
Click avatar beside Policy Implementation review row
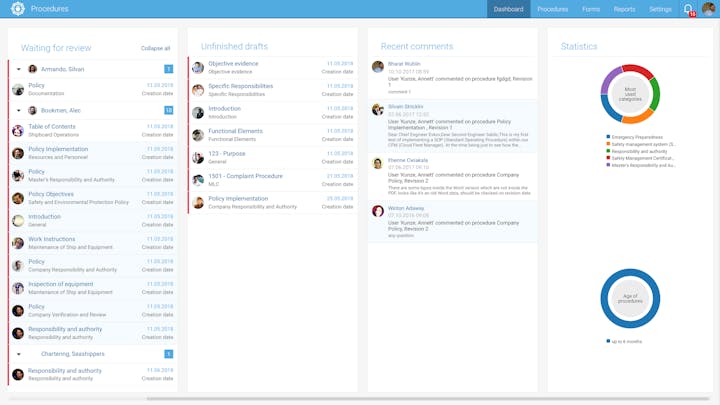[x=18, y=153]
